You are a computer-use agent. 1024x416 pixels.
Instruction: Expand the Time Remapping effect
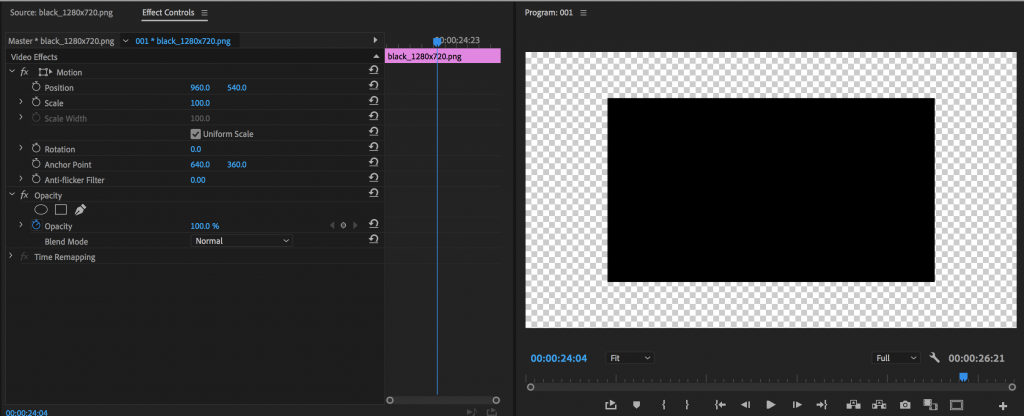(x=10, y=256)
